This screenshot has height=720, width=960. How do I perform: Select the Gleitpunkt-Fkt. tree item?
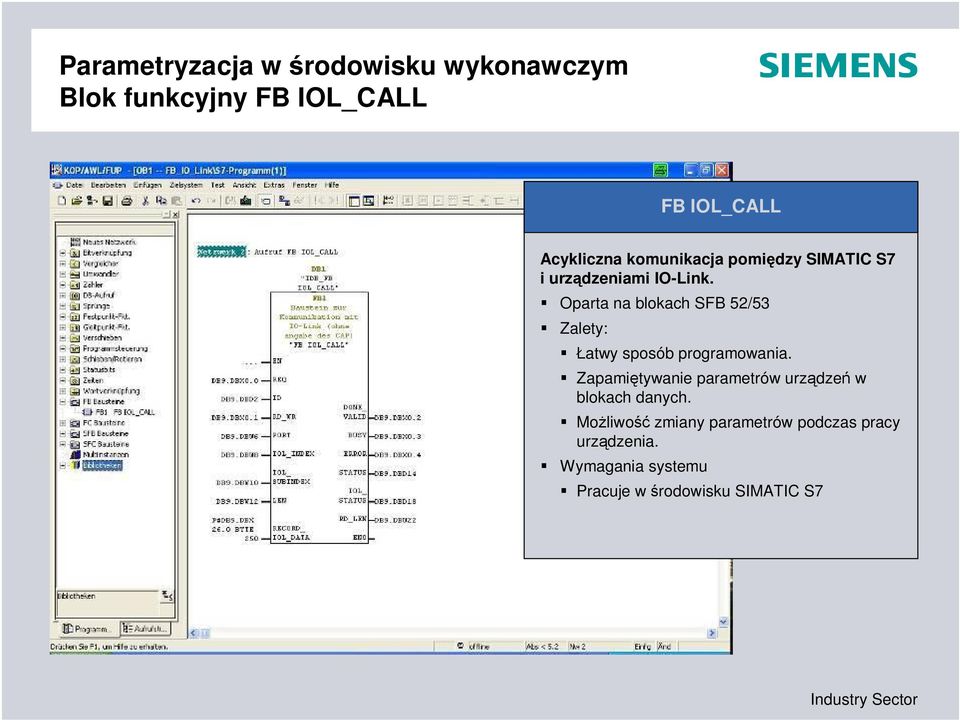click(x=107, y=327)
